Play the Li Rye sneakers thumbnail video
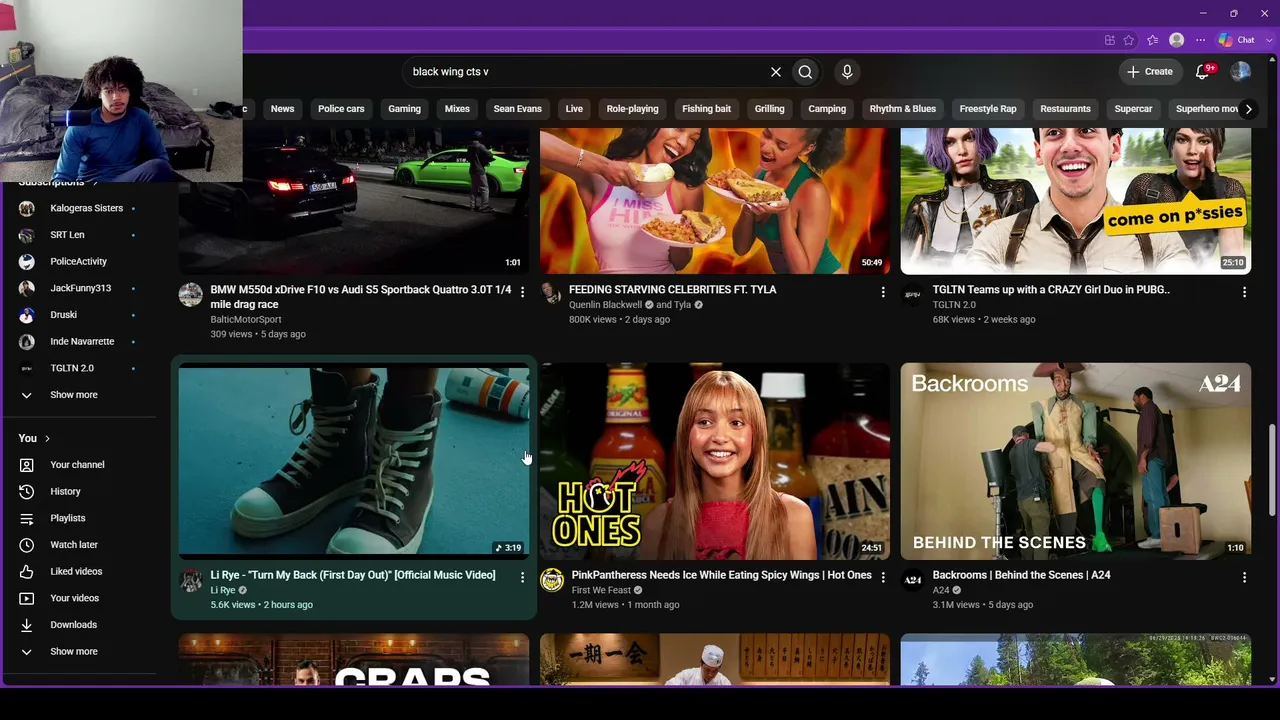The image size is (1280, 720). (354, 461)
